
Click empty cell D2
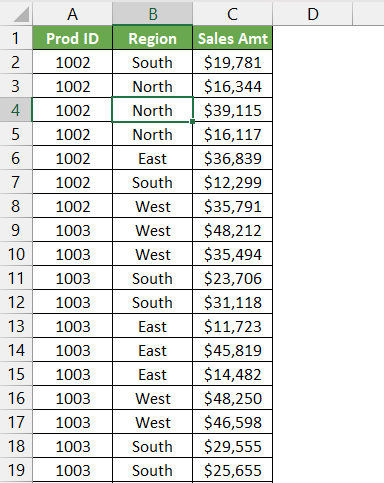click(x=313, y=62)
